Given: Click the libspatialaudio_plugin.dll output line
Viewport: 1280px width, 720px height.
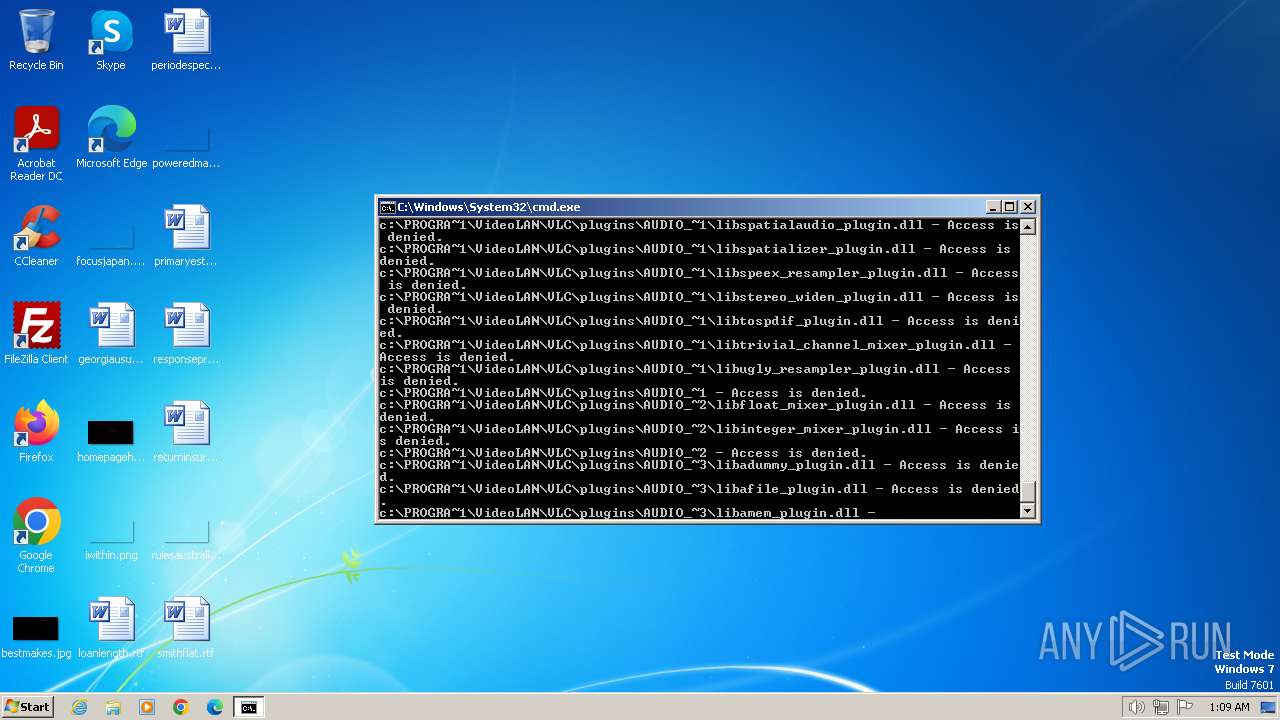Looking at the screenshot, I should coord(699,231).
